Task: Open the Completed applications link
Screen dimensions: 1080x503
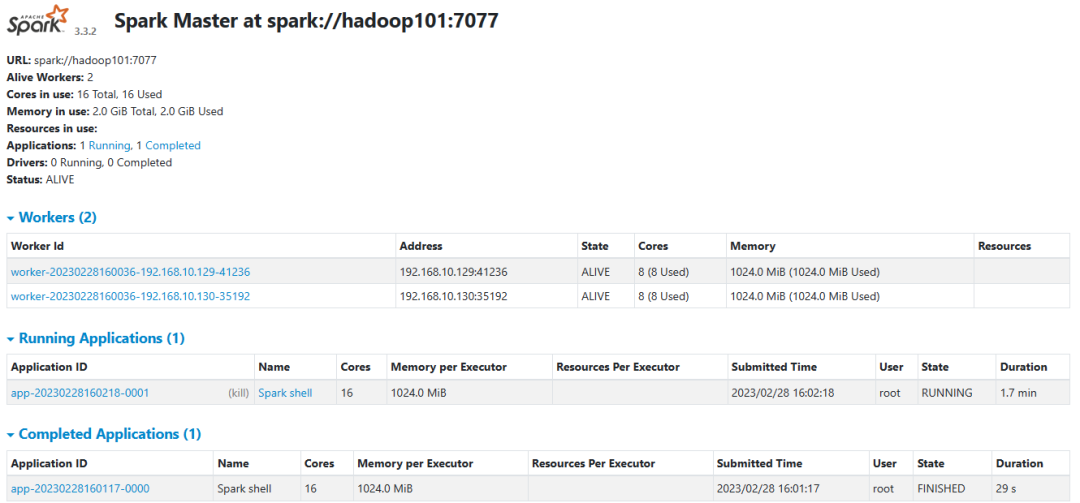Action: [173, 145]
